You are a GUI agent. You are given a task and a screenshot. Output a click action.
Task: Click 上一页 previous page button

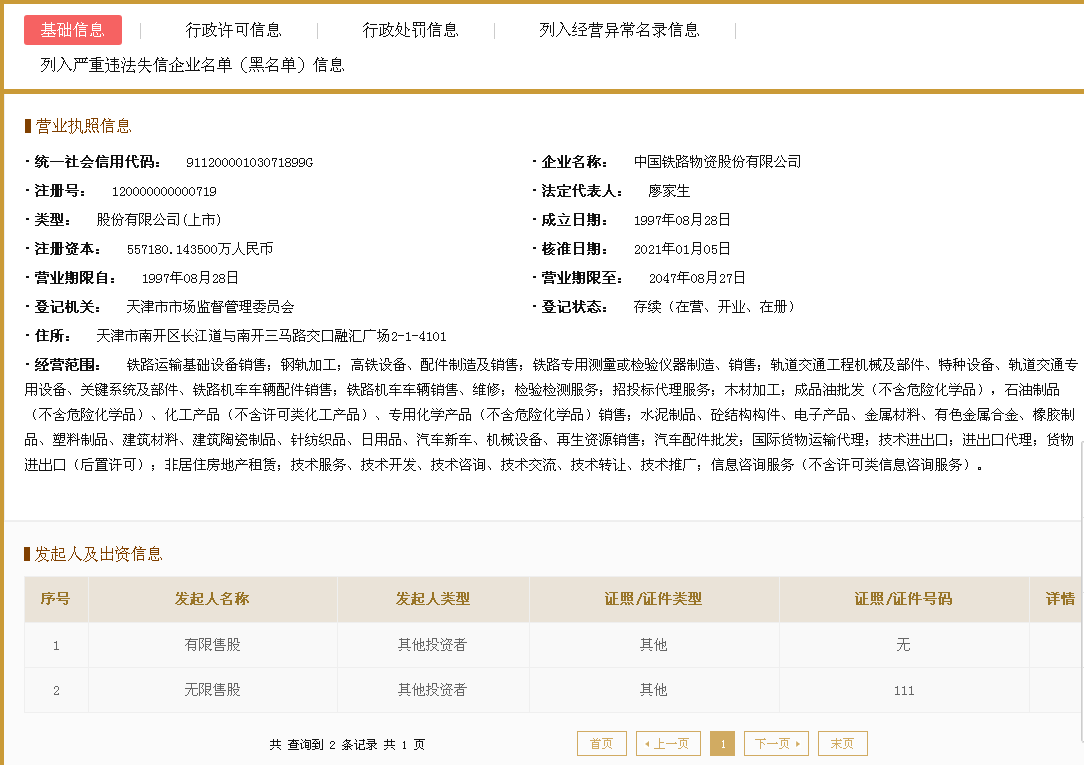coord(668,744)
